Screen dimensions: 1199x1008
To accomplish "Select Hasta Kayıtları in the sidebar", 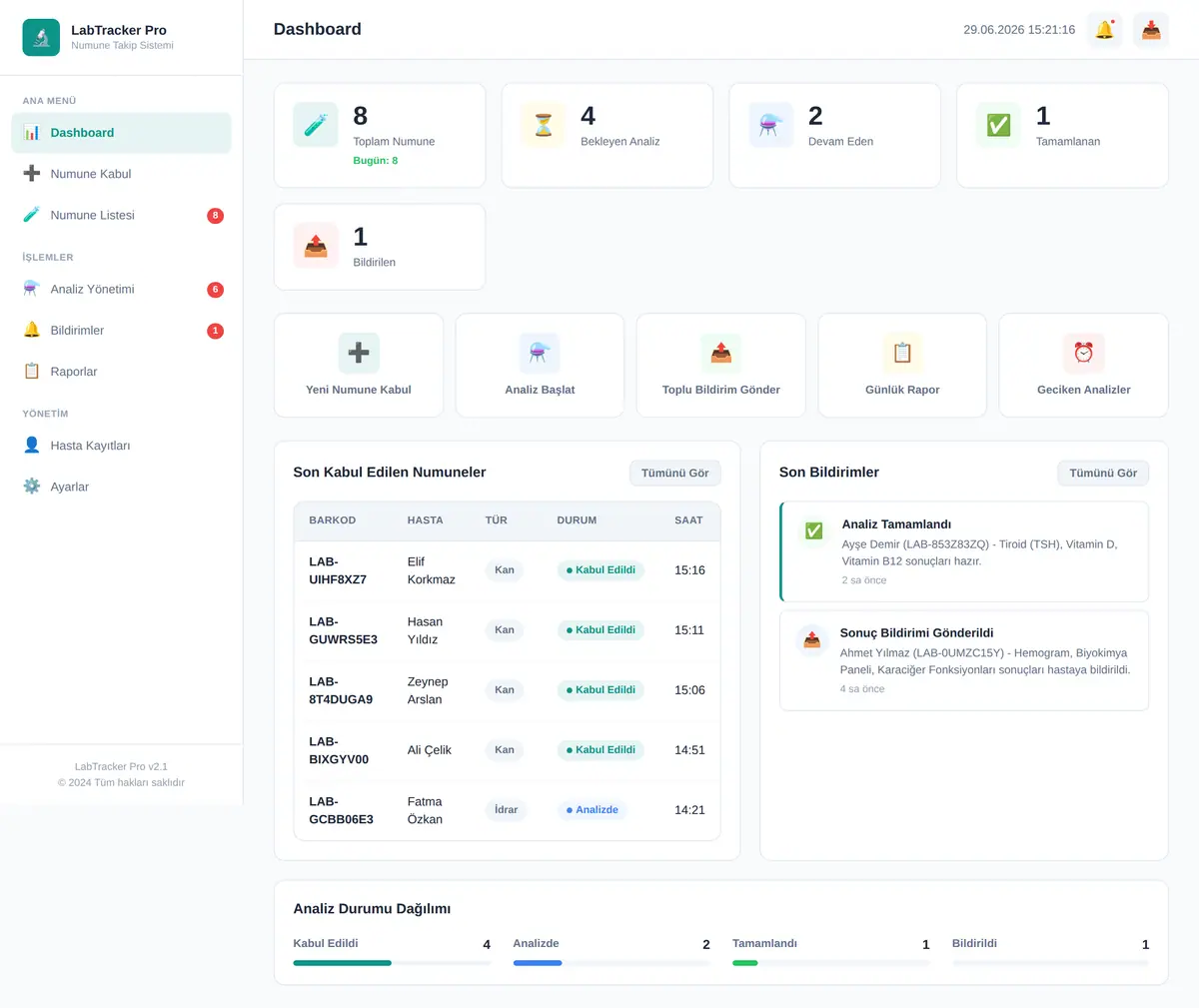I will tap(121, 446).
